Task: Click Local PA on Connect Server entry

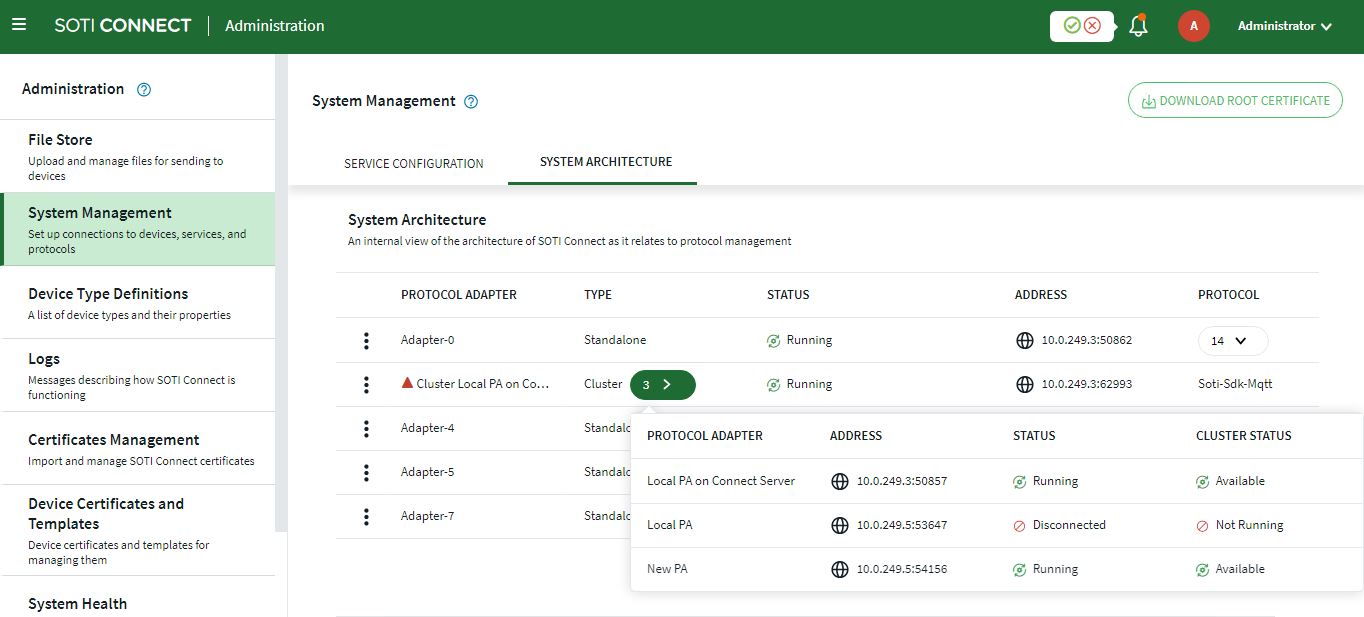Action: 721,481
